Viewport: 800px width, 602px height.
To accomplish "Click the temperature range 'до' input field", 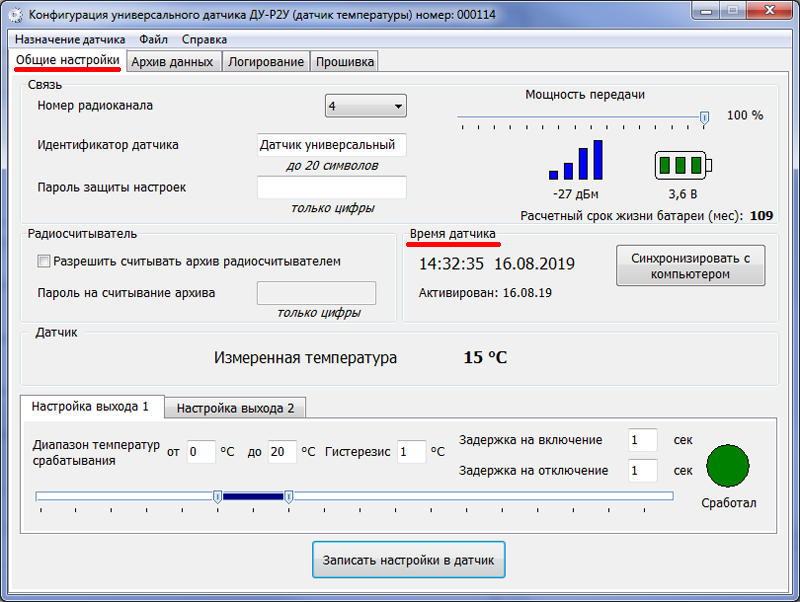I will pos(282,452).
